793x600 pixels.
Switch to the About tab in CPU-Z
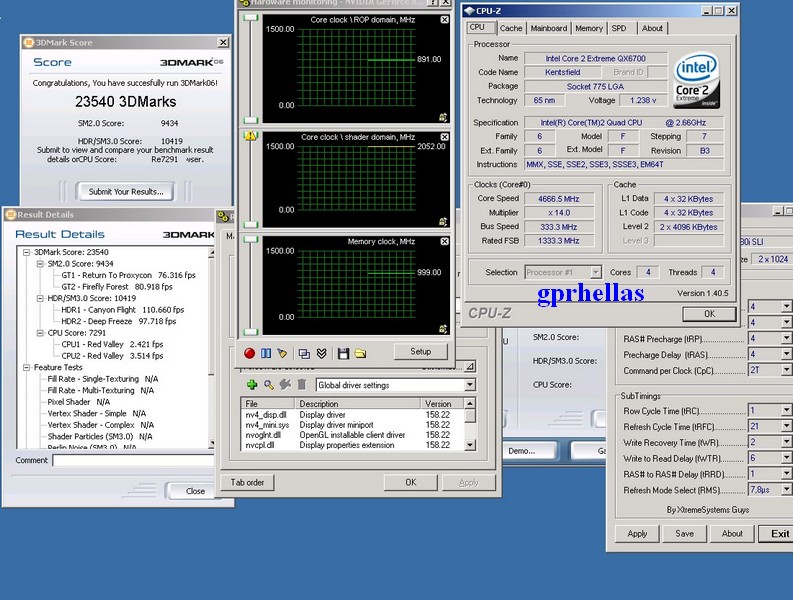pyautogui.click(x=652, y=28)
